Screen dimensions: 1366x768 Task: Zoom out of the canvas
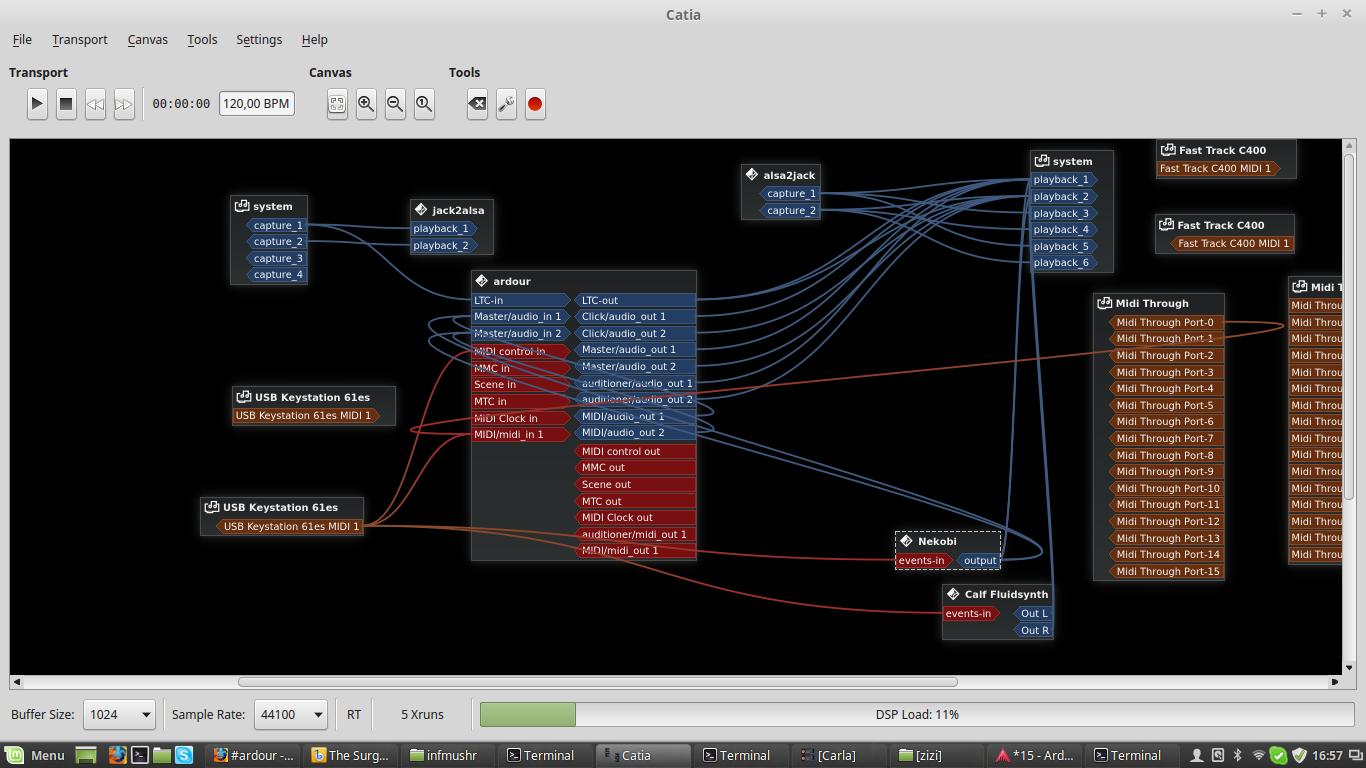click(395, 103)
